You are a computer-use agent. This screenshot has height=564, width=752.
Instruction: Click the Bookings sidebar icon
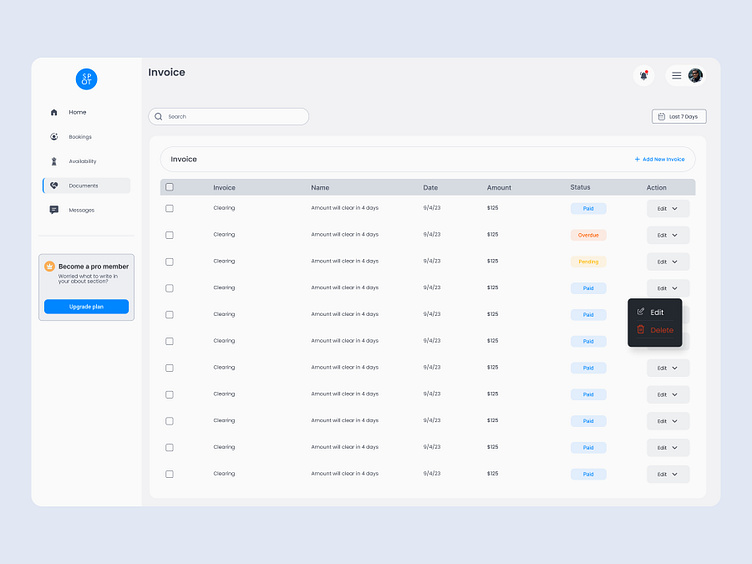54,137
